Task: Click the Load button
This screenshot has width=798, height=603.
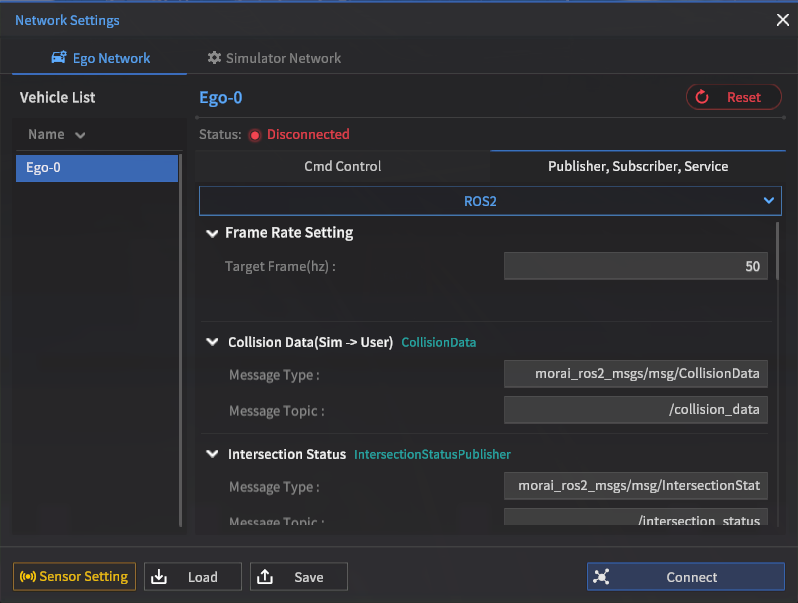Action: point(194,577)
